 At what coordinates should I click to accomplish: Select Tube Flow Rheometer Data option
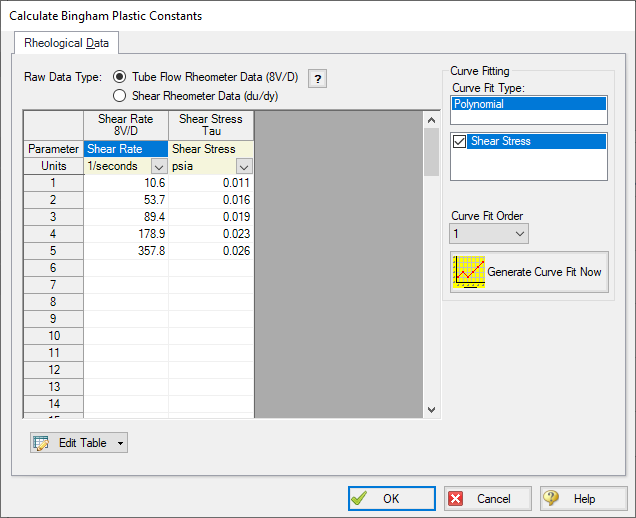[121, 77]
